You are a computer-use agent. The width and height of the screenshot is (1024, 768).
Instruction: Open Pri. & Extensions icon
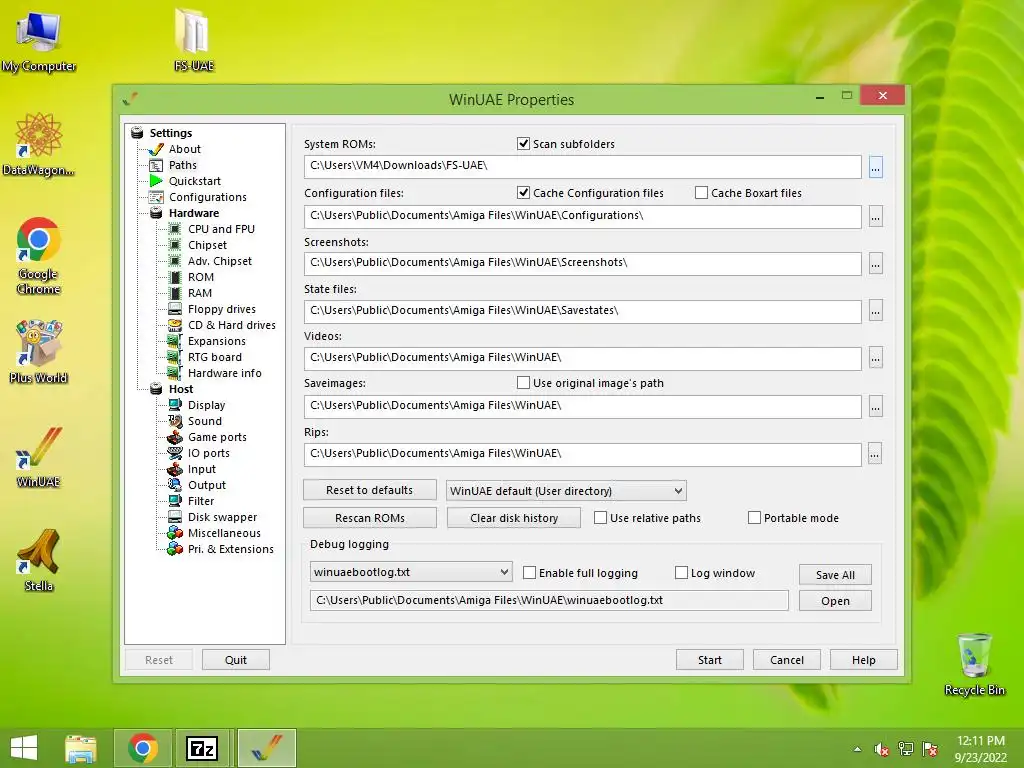(x=175, y=549)
